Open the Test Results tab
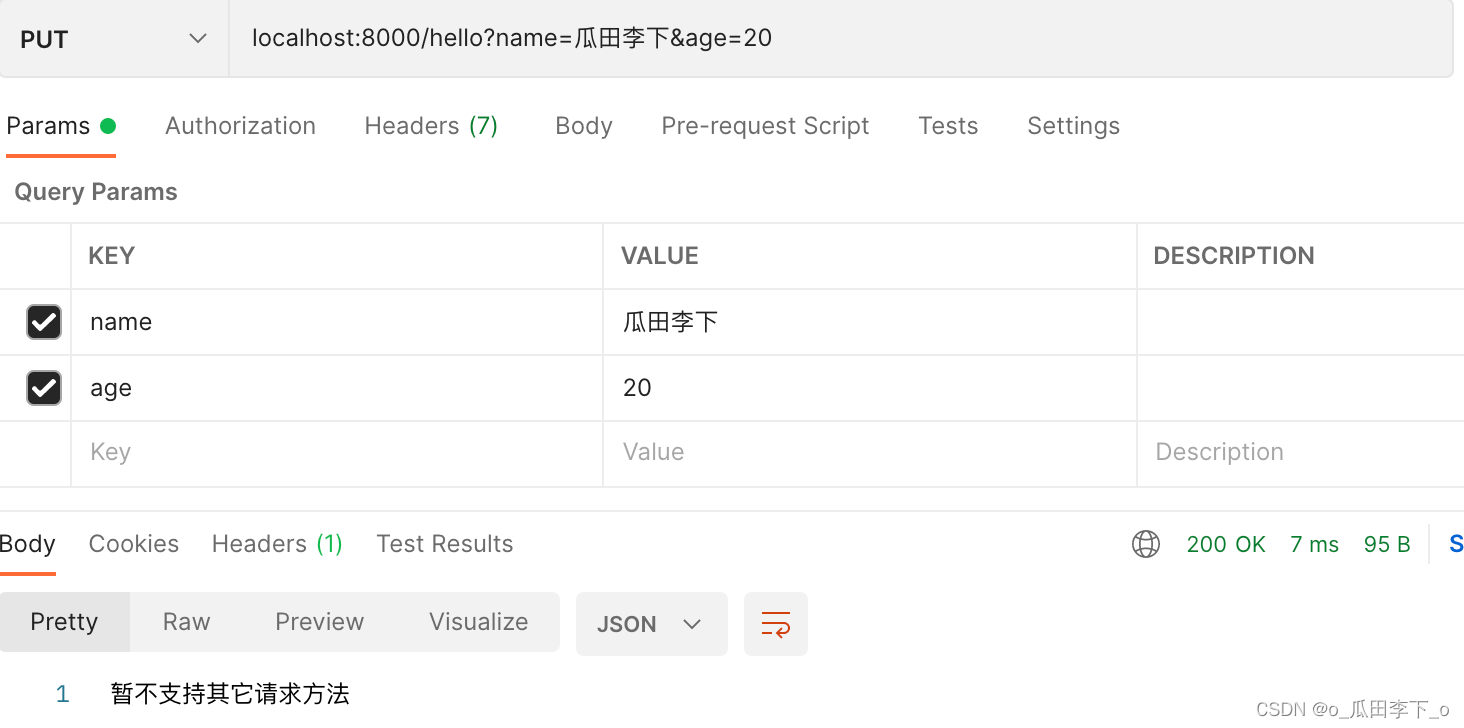Screen dimensions: 1464x728 (444, 544)
